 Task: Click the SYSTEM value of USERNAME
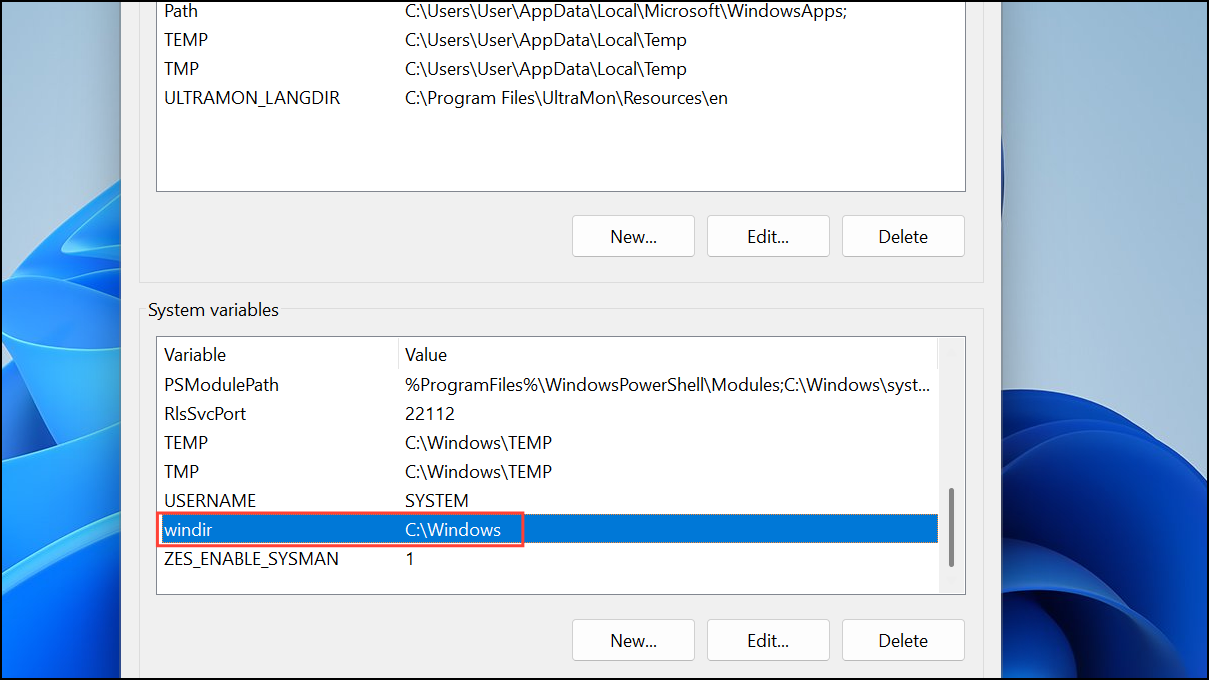pyautogui.click(x=437, y=501)
